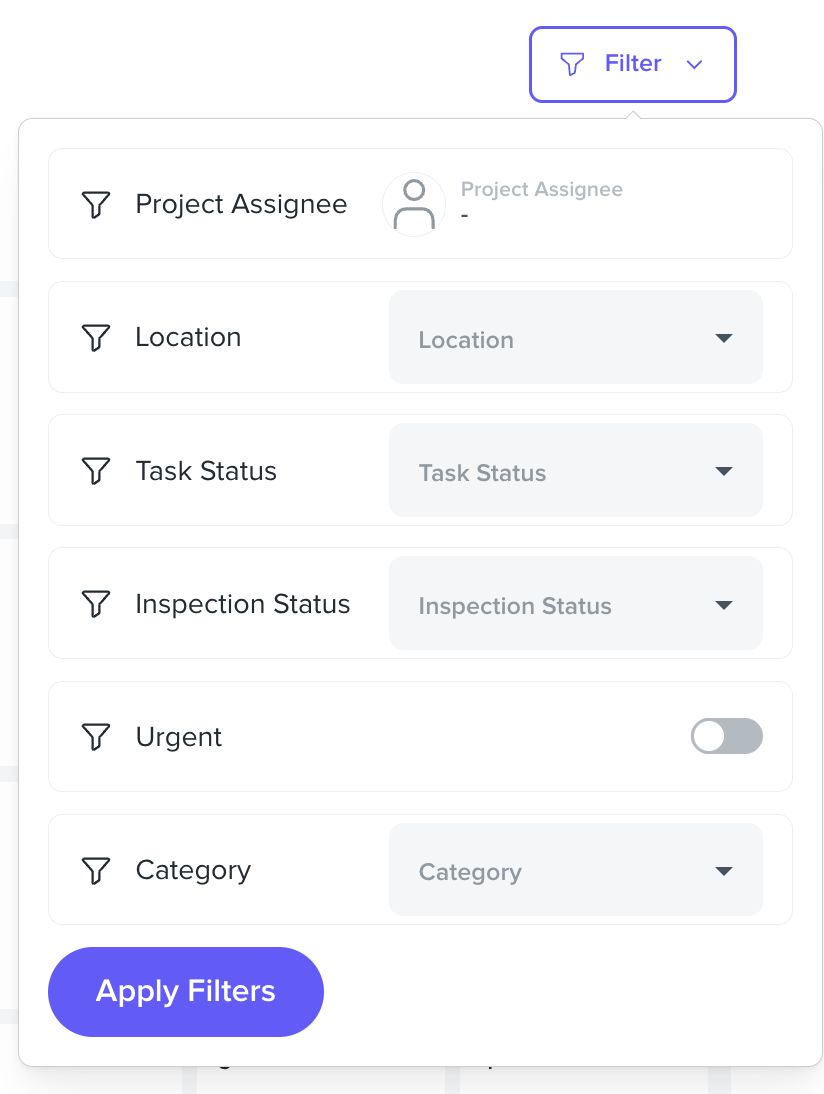Image resolution: width=824 pixels, height=1094 pixels.
Task: Click the funnel icon beside Category label
Action: [x=96, y=871]
